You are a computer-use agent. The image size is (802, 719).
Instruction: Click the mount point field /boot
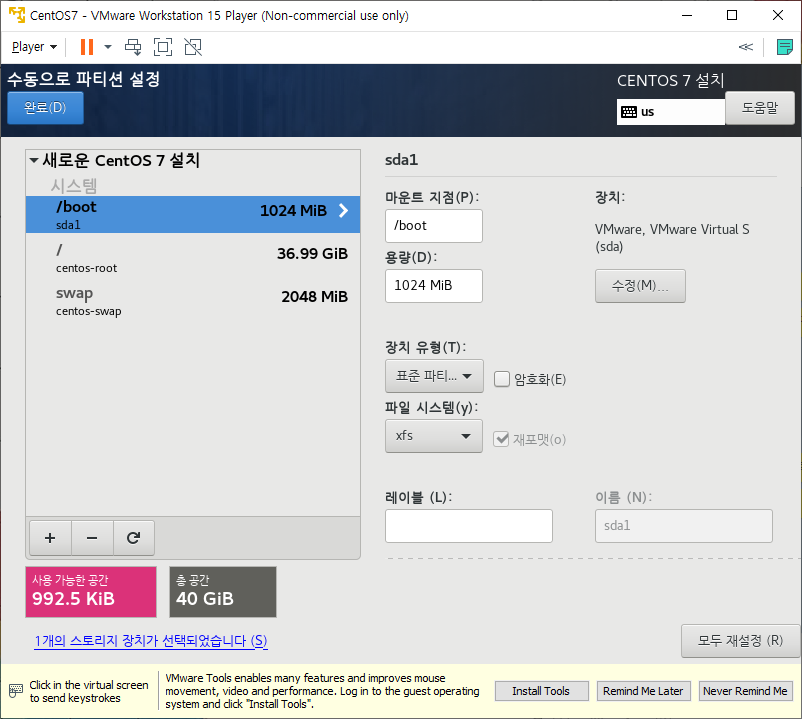[434, 226]
